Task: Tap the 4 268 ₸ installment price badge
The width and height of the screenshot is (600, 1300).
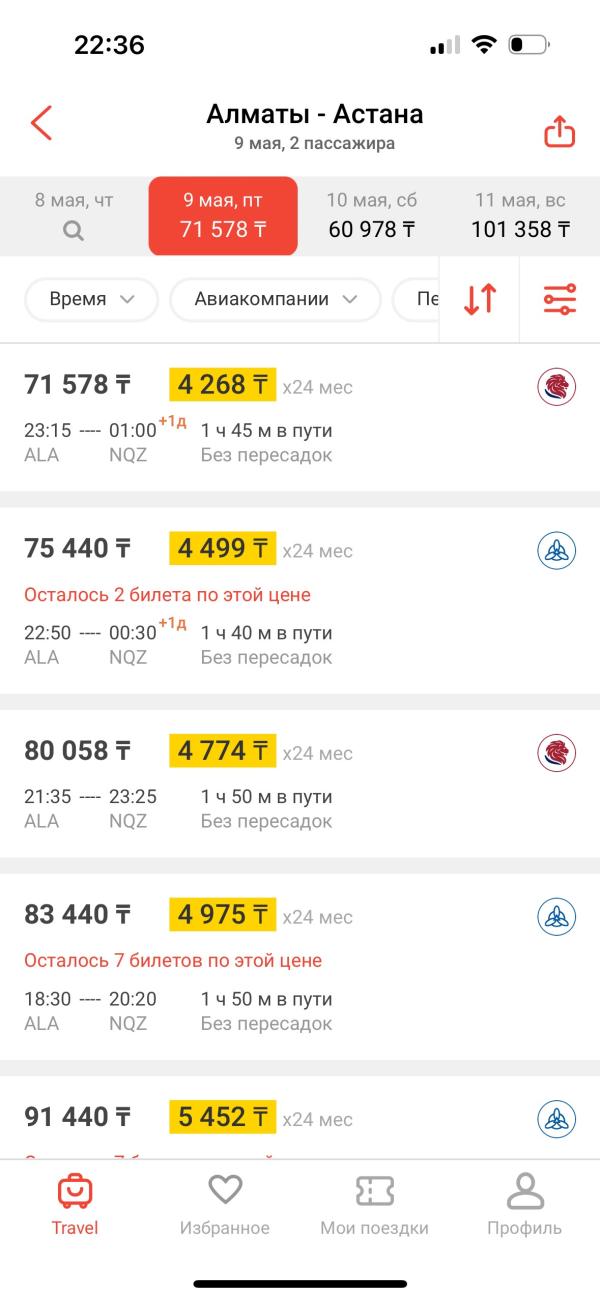Action: point(223,385)
